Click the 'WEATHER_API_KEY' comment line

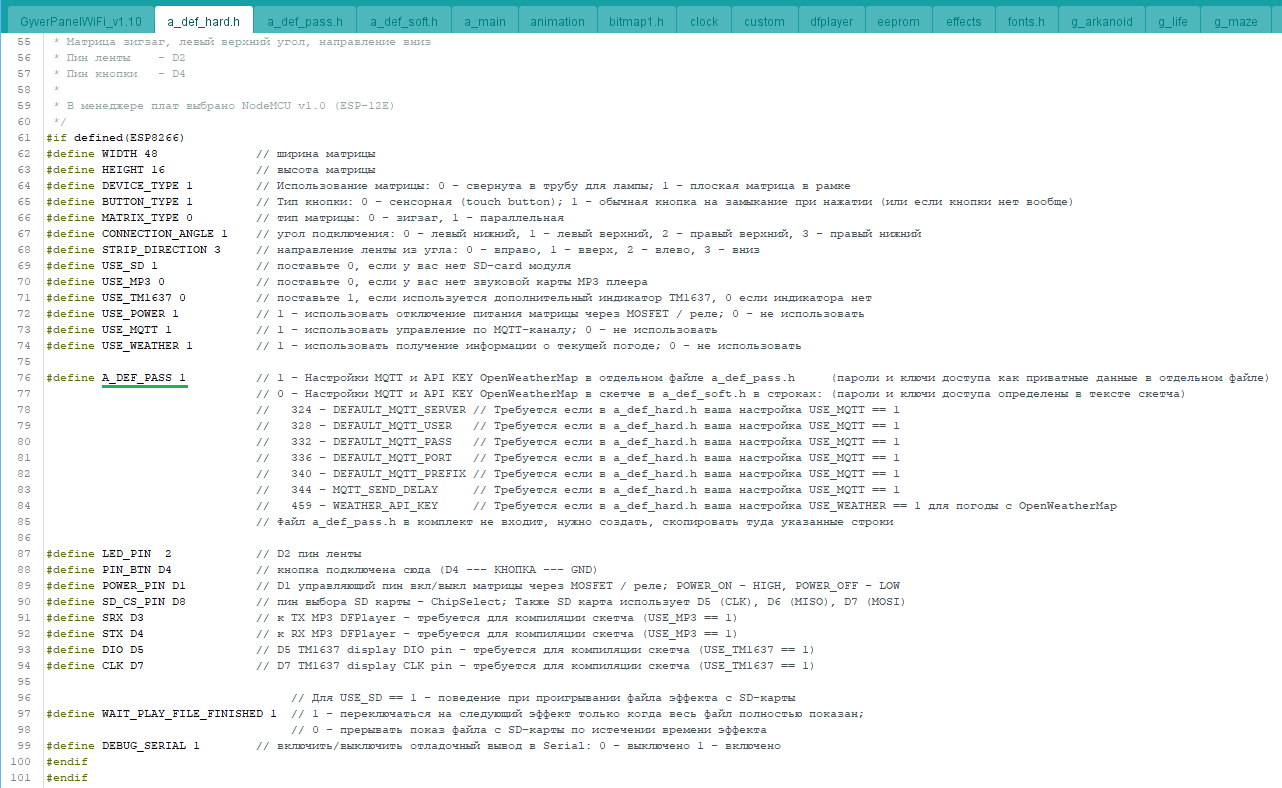pyautogui.click(x=687, y=506)
